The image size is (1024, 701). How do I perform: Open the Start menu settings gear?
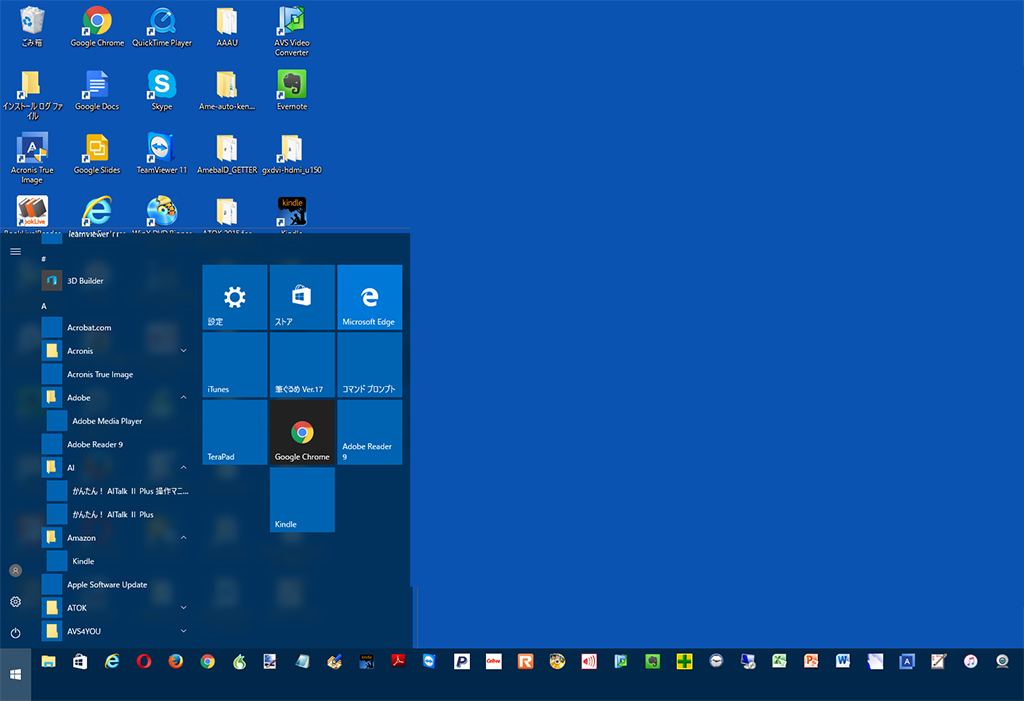tap(16, 601)
